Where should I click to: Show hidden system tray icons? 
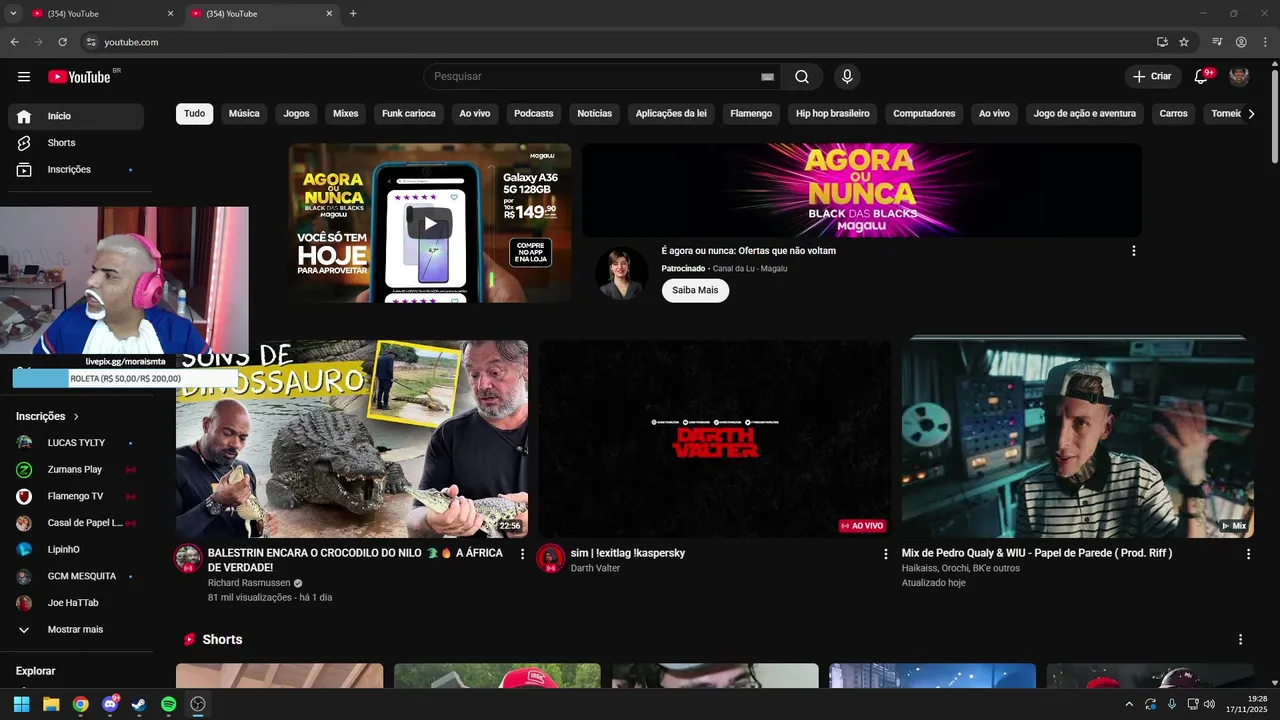coord(1129,704)
